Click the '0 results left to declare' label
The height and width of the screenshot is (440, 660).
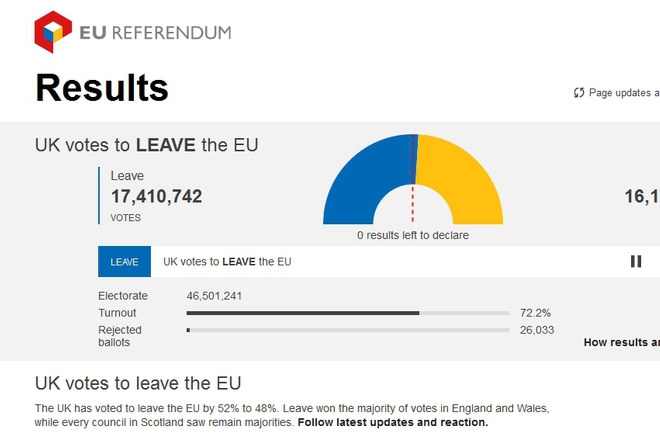coord(412,235)
